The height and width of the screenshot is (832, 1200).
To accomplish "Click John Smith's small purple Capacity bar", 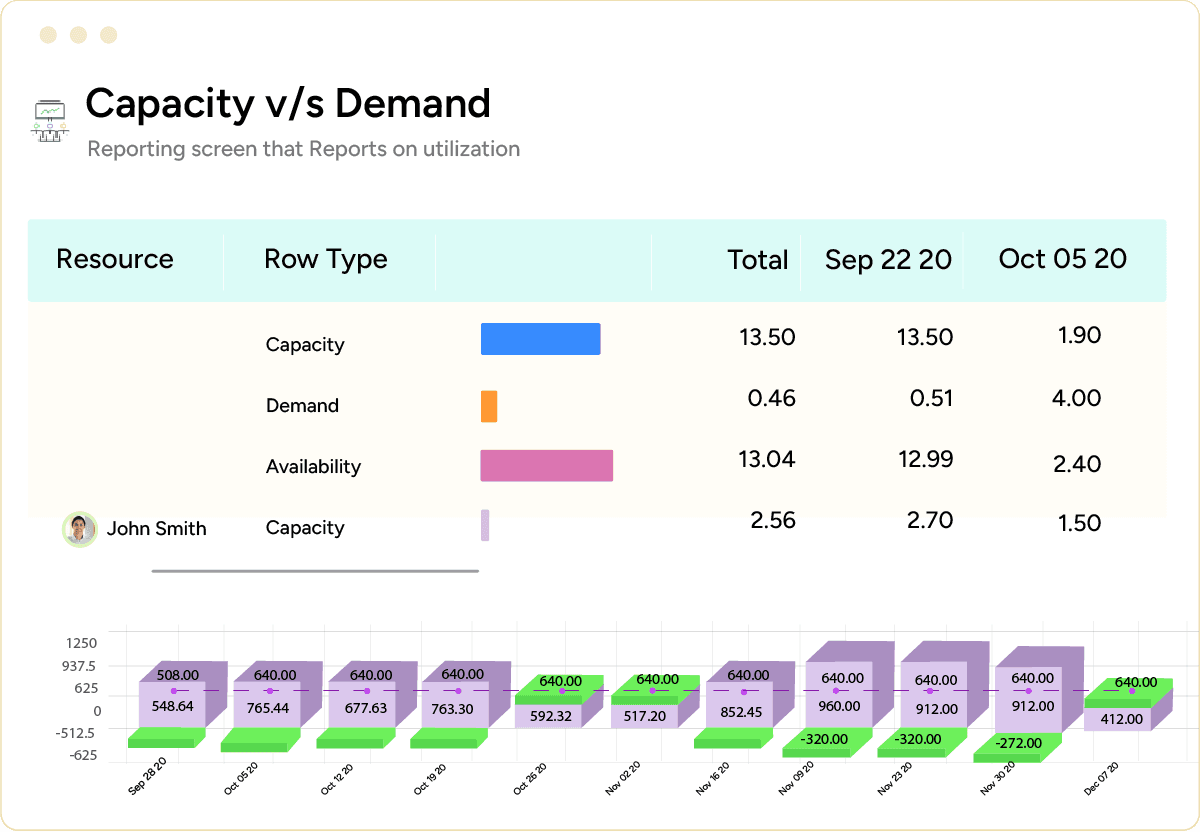I will tap(485, 526).
